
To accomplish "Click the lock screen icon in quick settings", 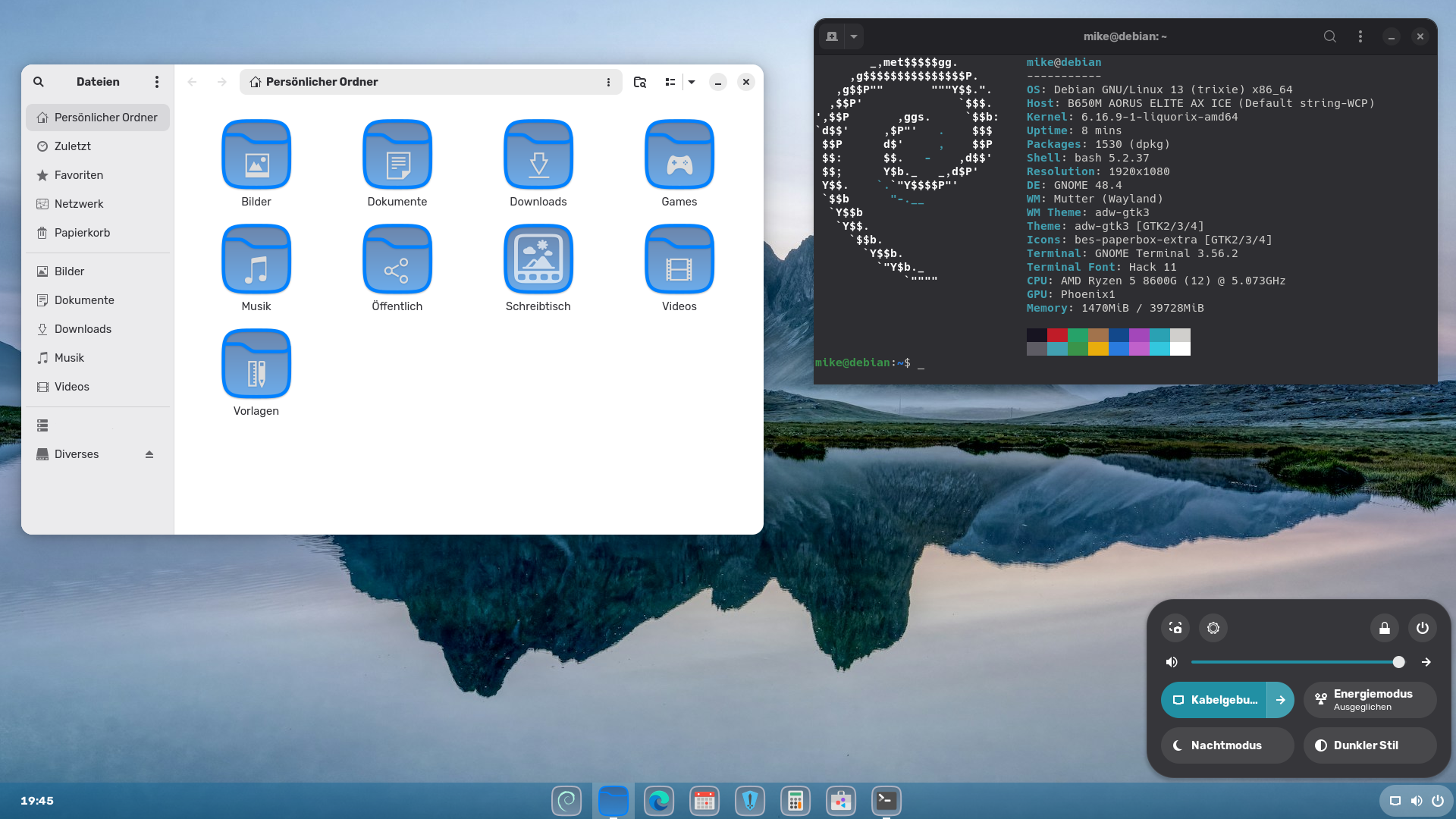I will [1385, 628].
